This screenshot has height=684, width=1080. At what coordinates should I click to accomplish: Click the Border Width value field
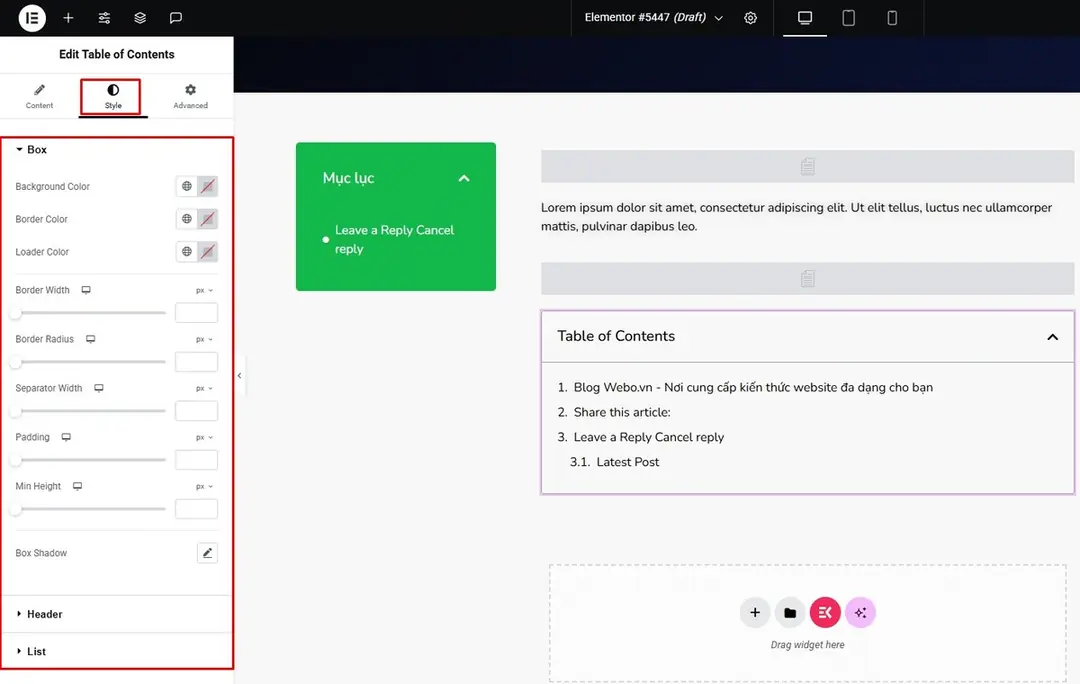pos(196,313)
